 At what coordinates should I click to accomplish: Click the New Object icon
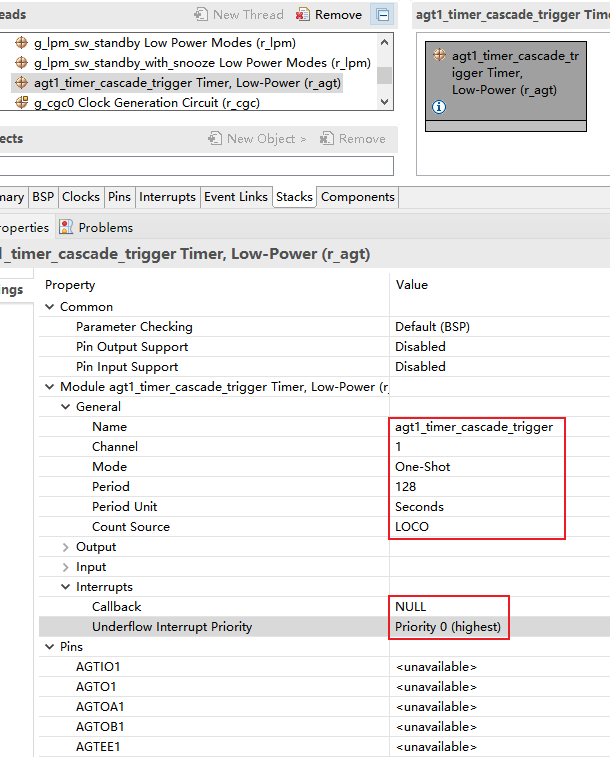[215, 139]
